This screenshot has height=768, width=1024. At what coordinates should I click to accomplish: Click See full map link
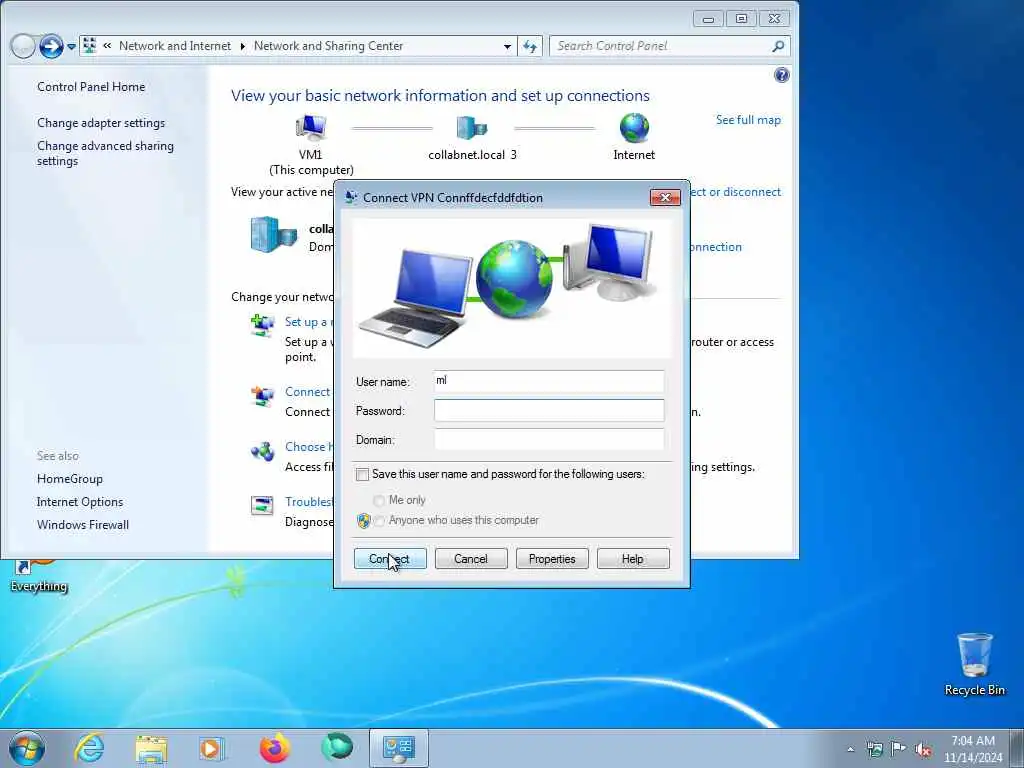(x=748, y=120)
